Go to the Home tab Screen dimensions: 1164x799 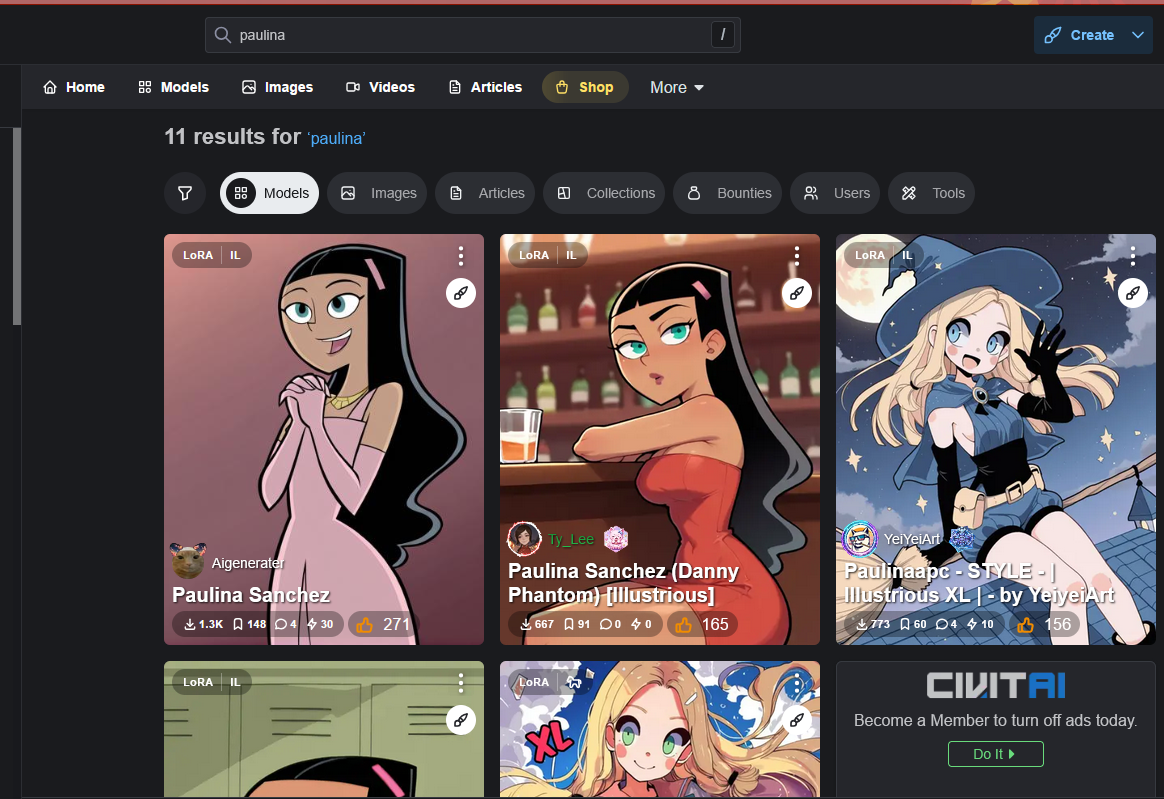(74, 88)
